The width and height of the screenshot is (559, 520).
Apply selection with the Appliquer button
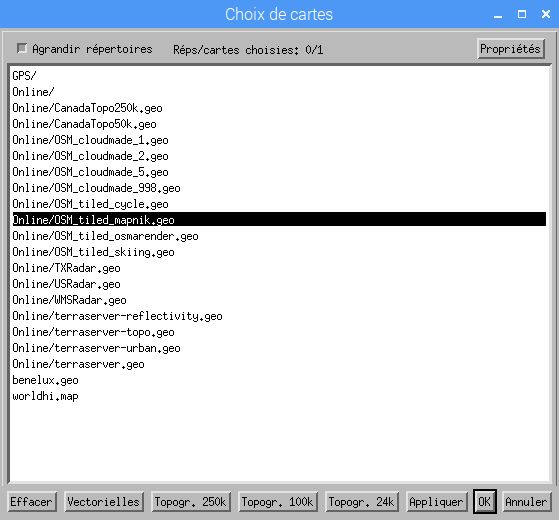click(436, 502)
